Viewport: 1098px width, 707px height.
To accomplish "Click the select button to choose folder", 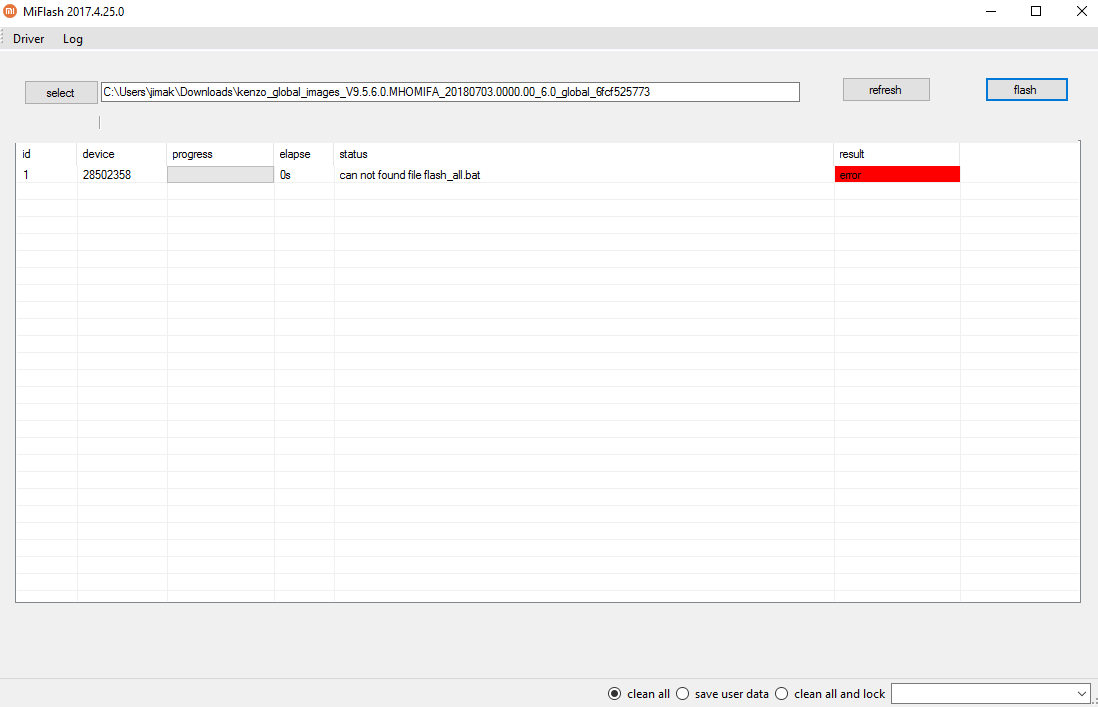I will (61, 92).
